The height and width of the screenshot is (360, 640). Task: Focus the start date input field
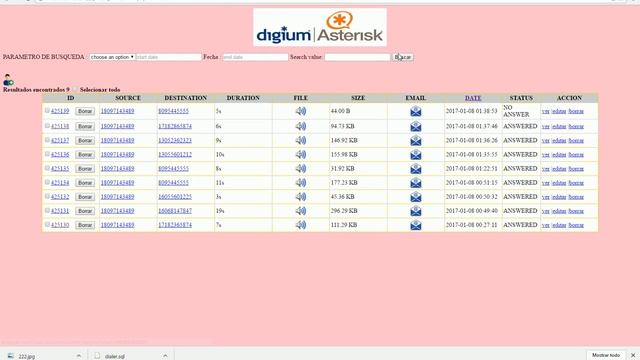tap(169, 57)
